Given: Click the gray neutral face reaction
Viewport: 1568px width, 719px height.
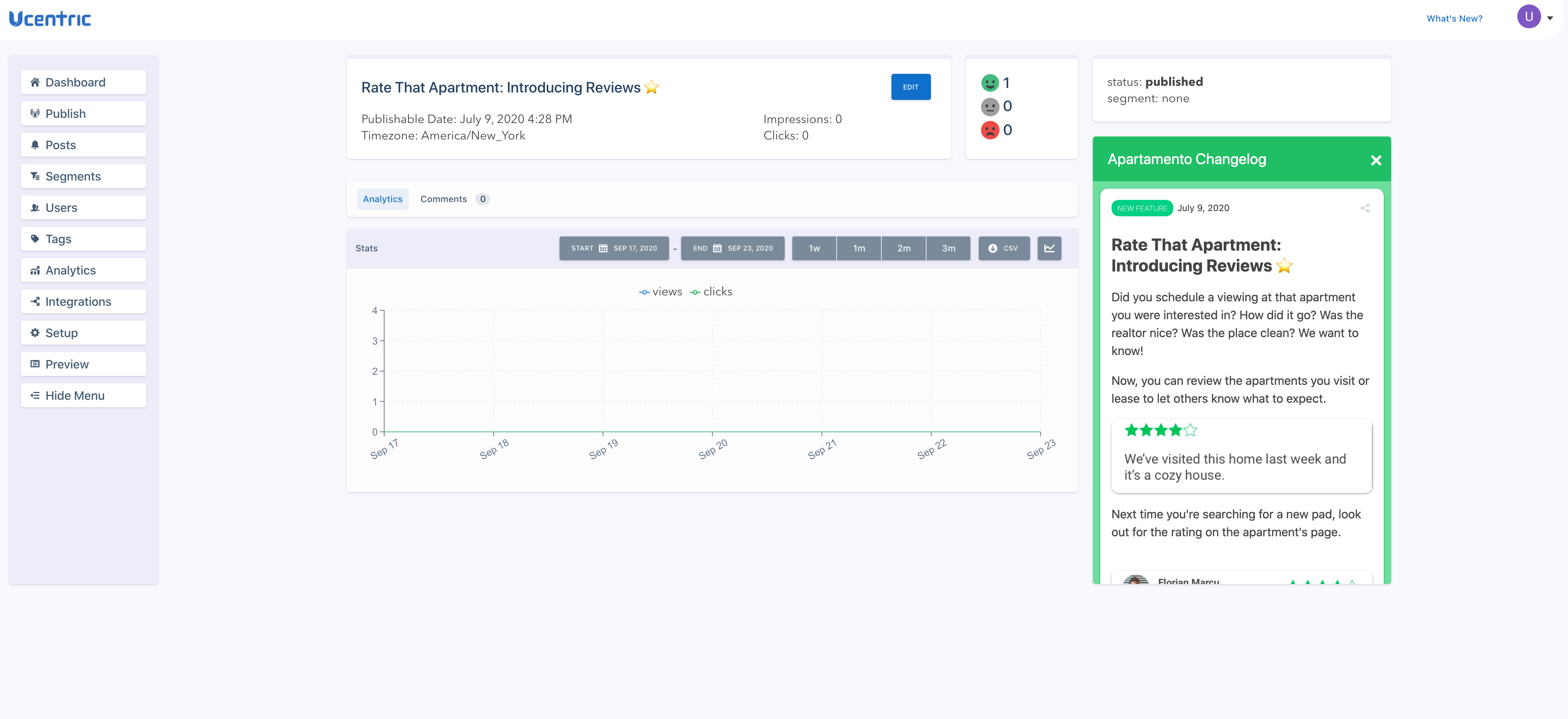Looking at the screenshot, I should click(990, 107).
